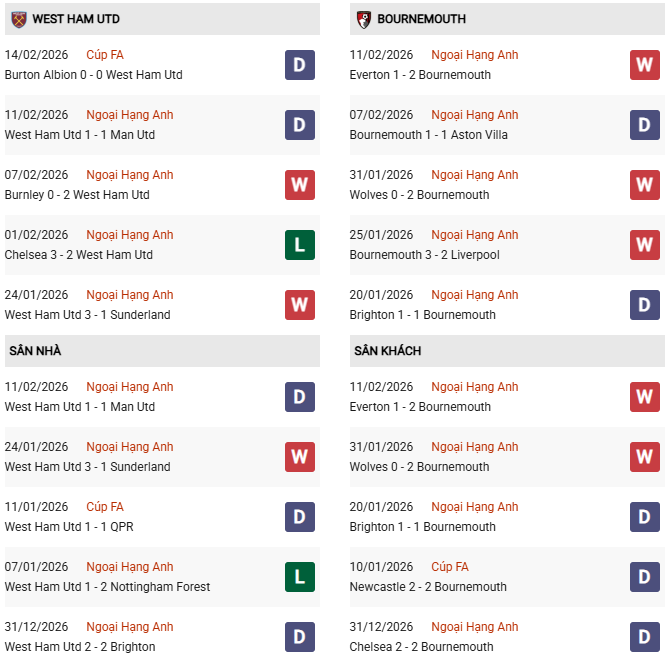
Task: Click the 25/01/2026 match date
Action: [x=381, y=235]
